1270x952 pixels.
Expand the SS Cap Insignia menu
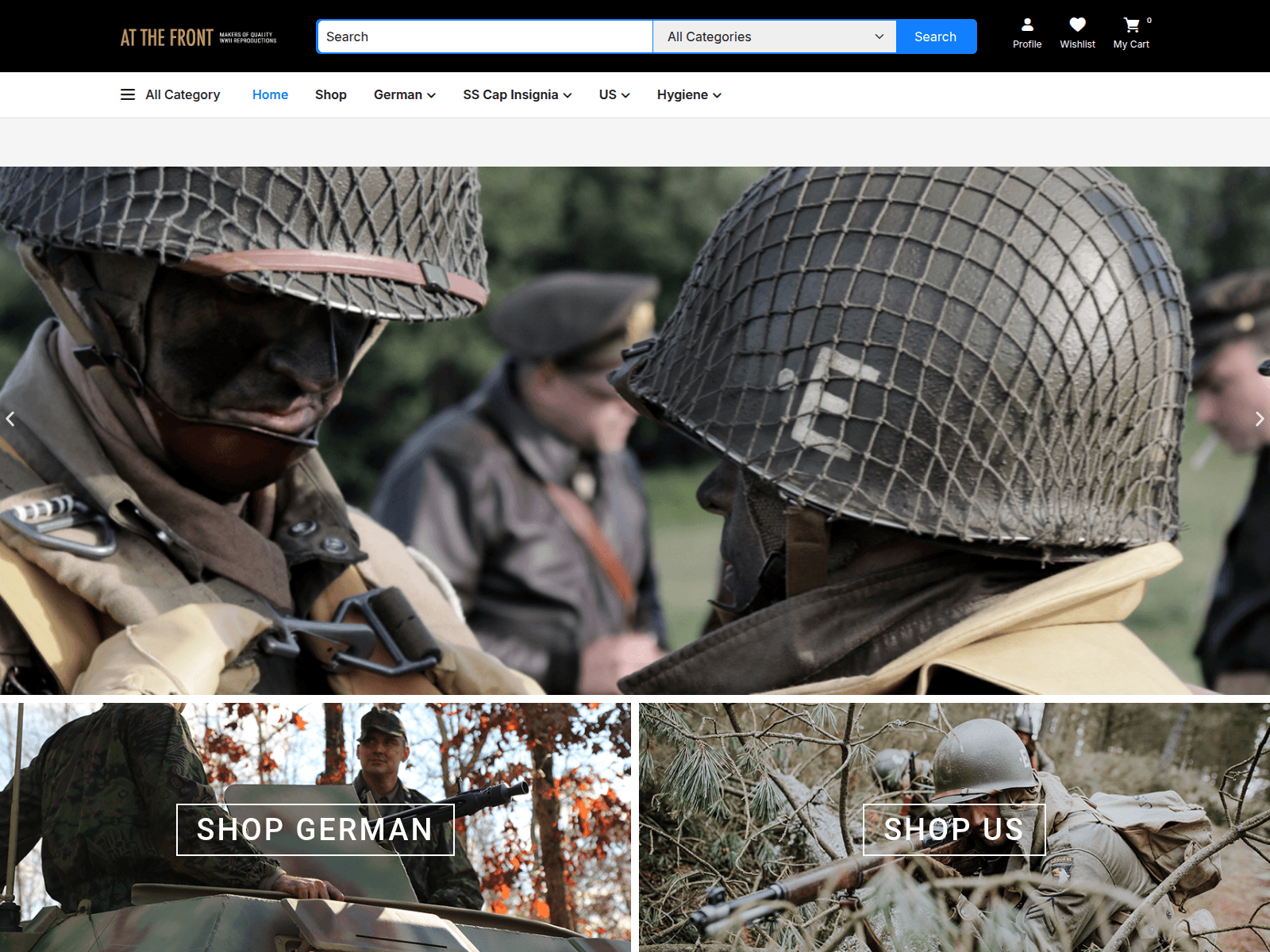[518, 94]
